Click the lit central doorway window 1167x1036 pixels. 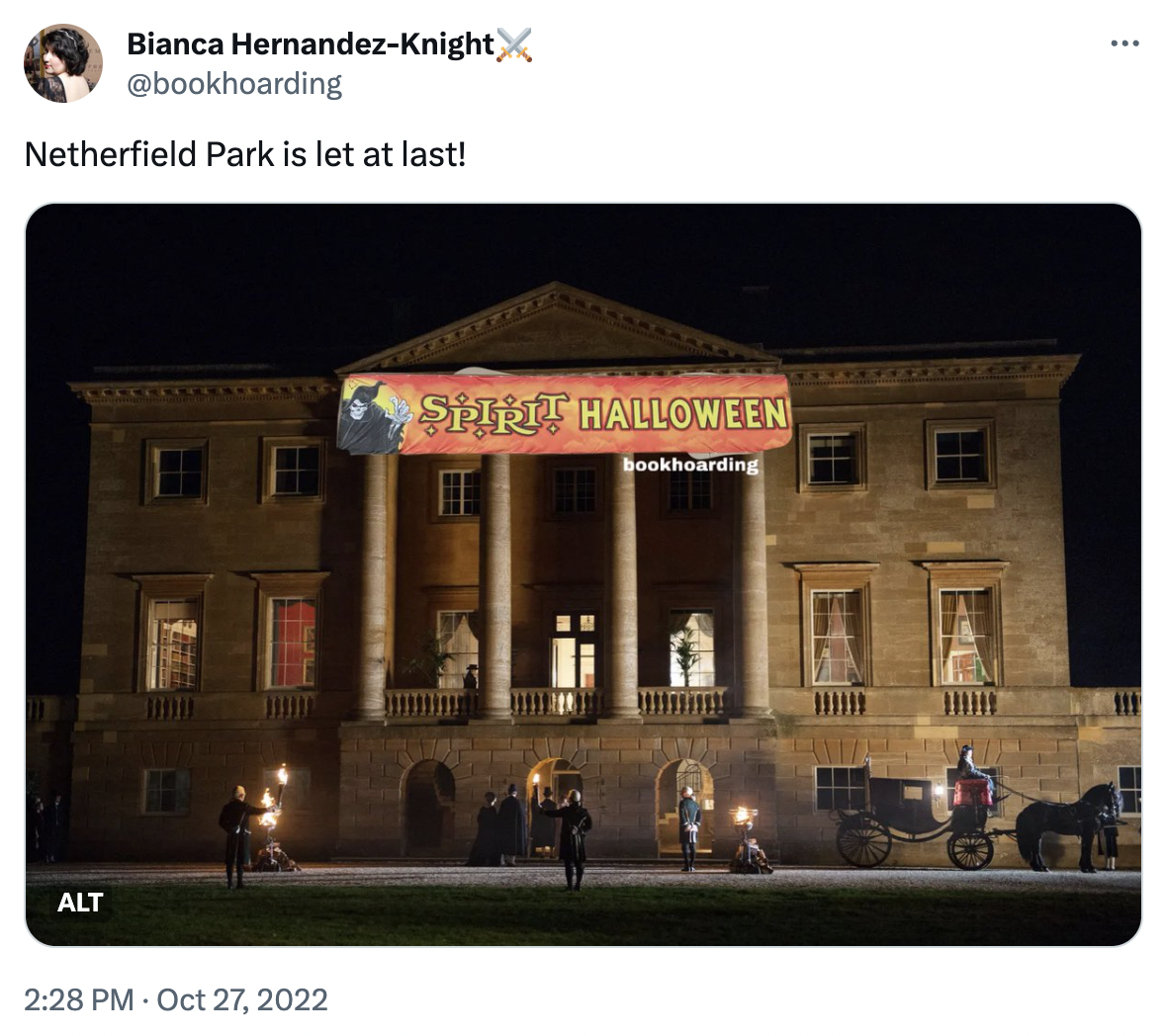575,649
